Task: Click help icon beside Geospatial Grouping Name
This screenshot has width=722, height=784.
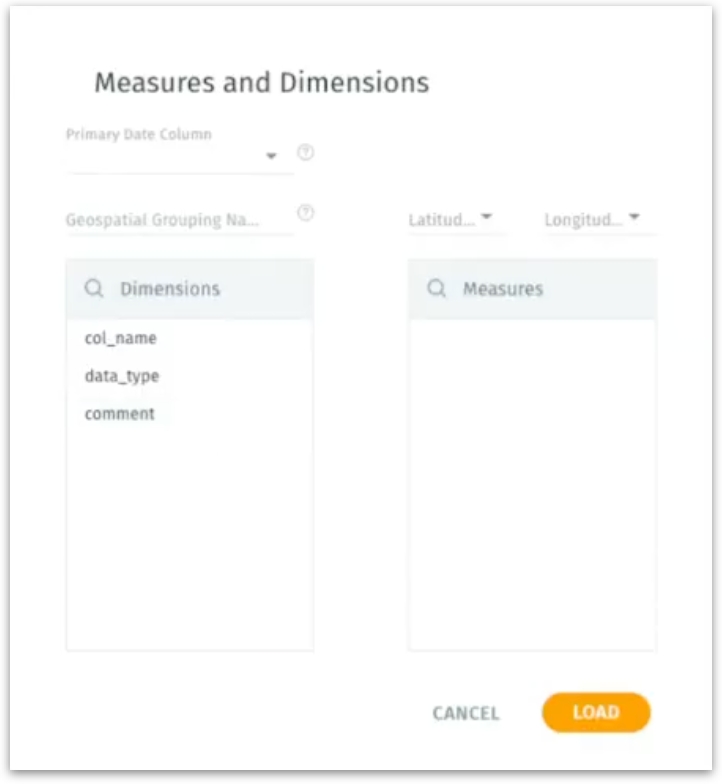Action: (x=306, y=213)
